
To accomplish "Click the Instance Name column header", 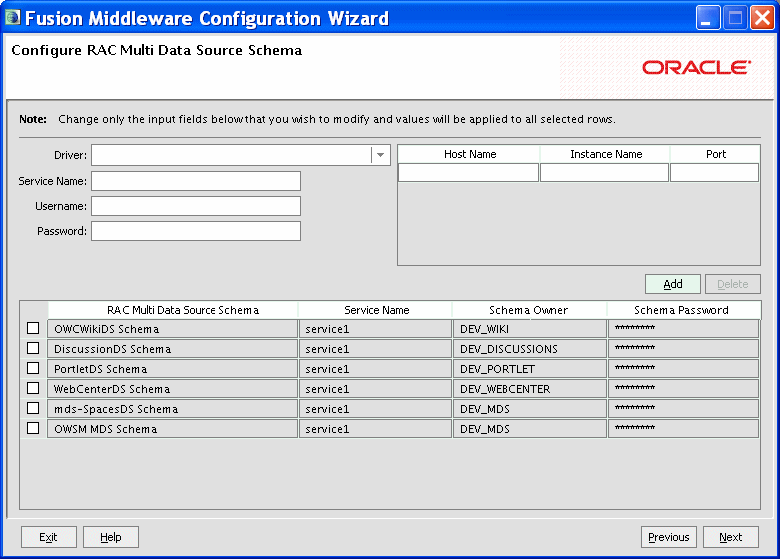I will pyautogui.click(x=605, y=154).
